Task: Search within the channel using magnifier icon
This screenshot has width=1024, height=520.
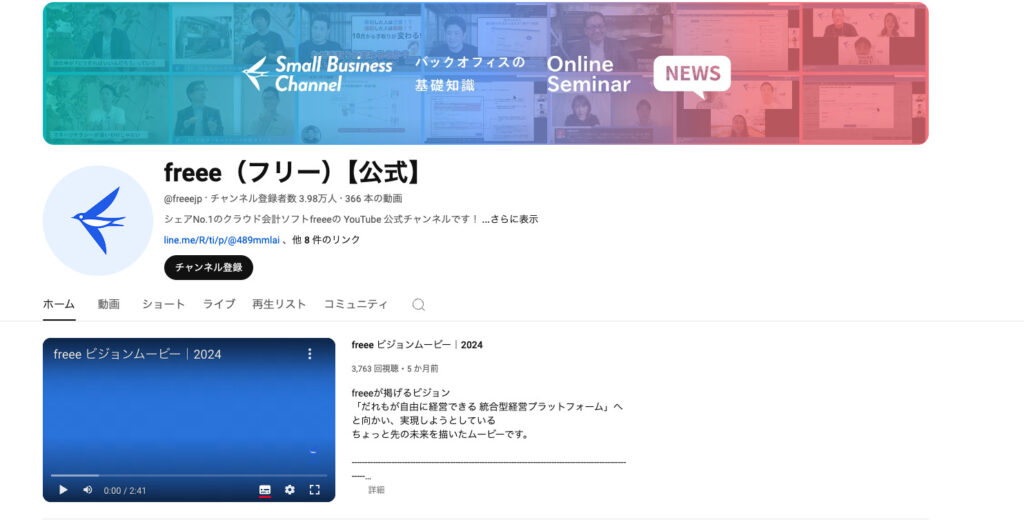Action: 419,304
